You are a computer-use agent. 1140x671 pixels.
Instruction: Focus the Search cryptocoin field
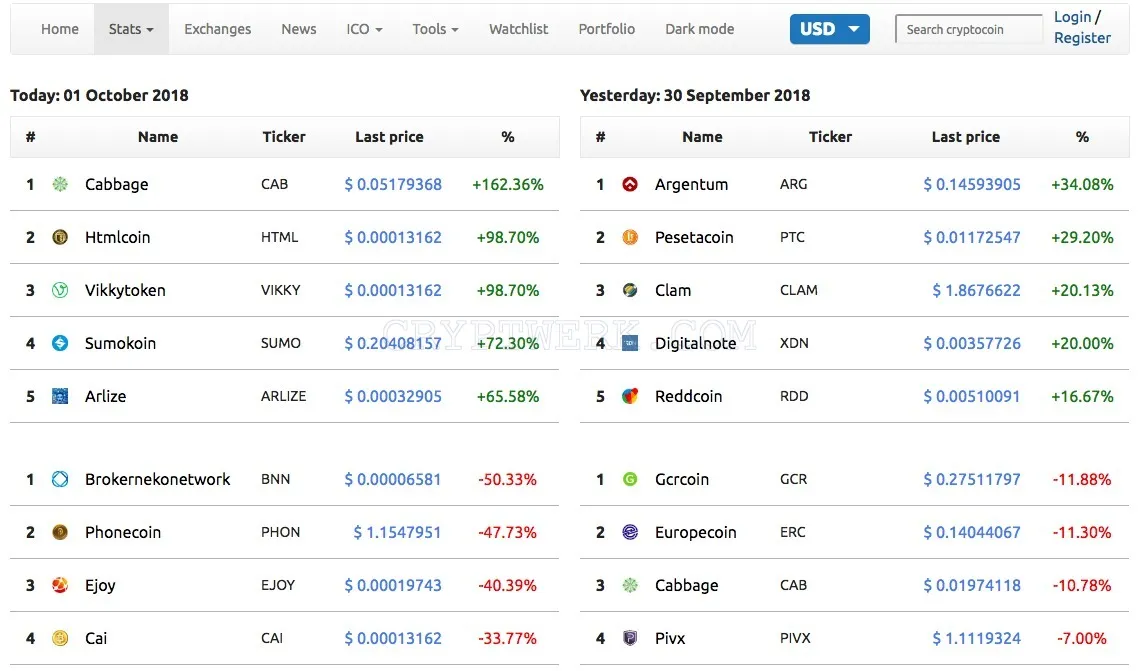click(969, 29)
